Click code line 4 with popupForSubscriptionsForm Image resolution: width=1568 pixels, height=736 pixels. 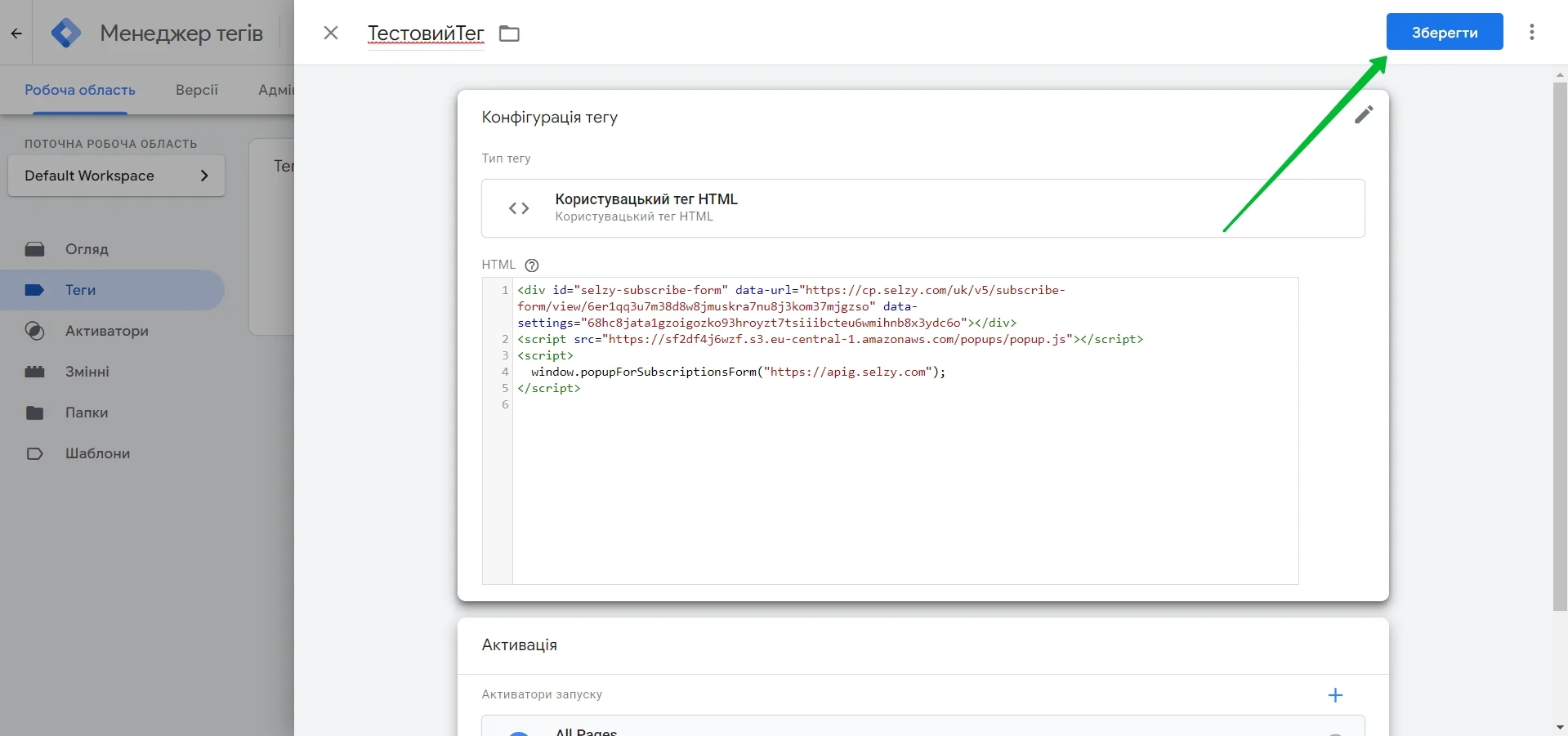[739, 372]
